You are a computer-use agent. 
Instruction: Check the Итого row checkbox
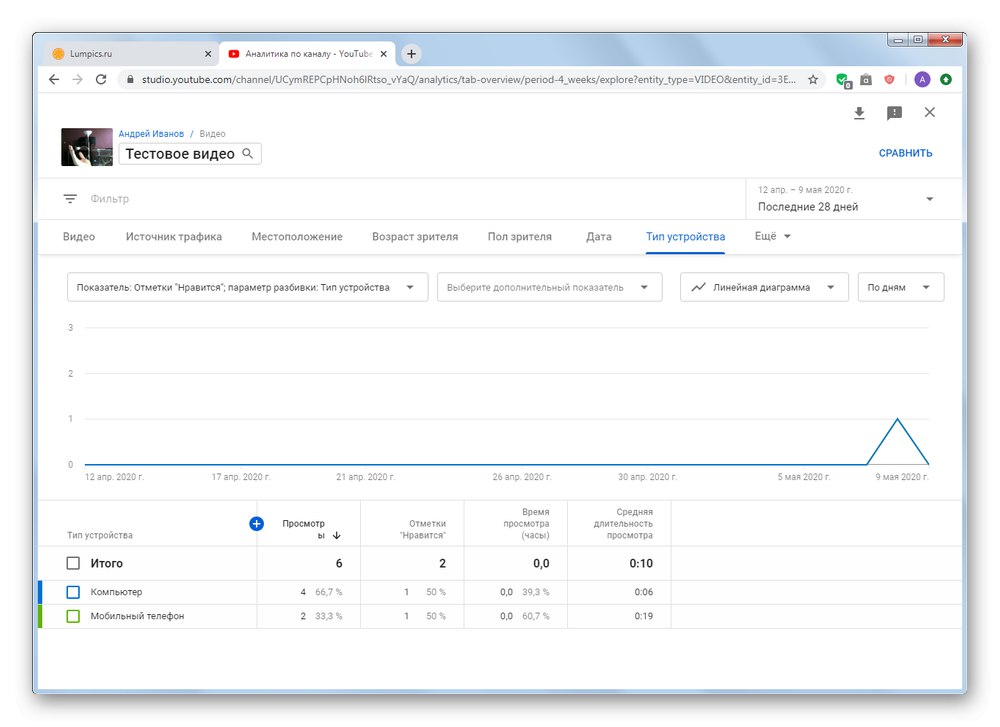point(72,563)
